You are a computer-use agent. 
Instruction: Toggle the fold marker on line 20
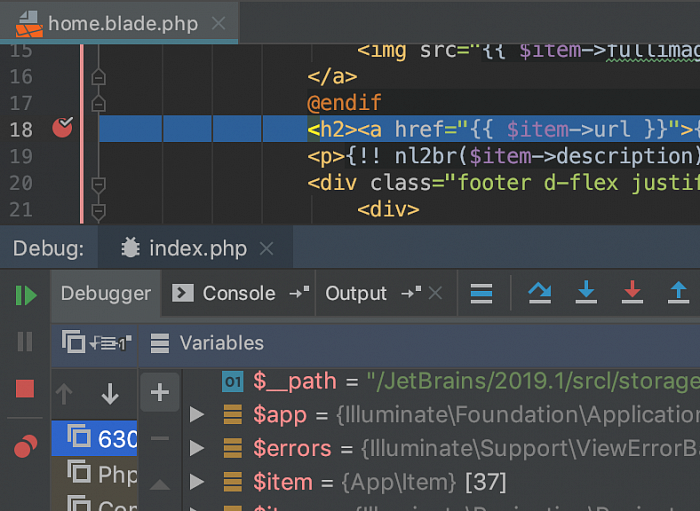98,184
